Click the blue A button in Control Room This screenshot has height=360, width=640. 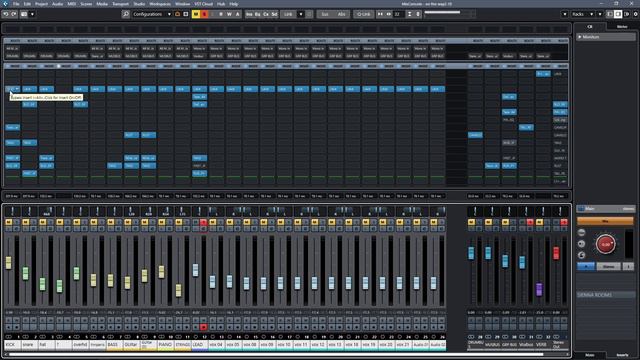(586, 266)
